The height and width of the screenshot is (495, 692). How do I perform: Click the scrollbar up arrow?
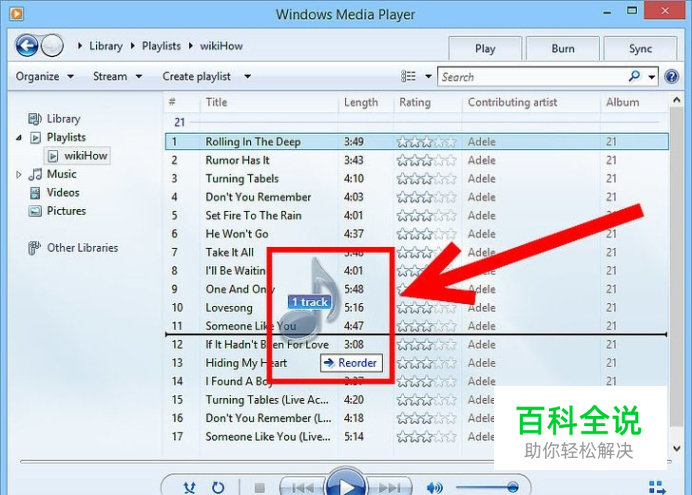(x=677, y=100)
